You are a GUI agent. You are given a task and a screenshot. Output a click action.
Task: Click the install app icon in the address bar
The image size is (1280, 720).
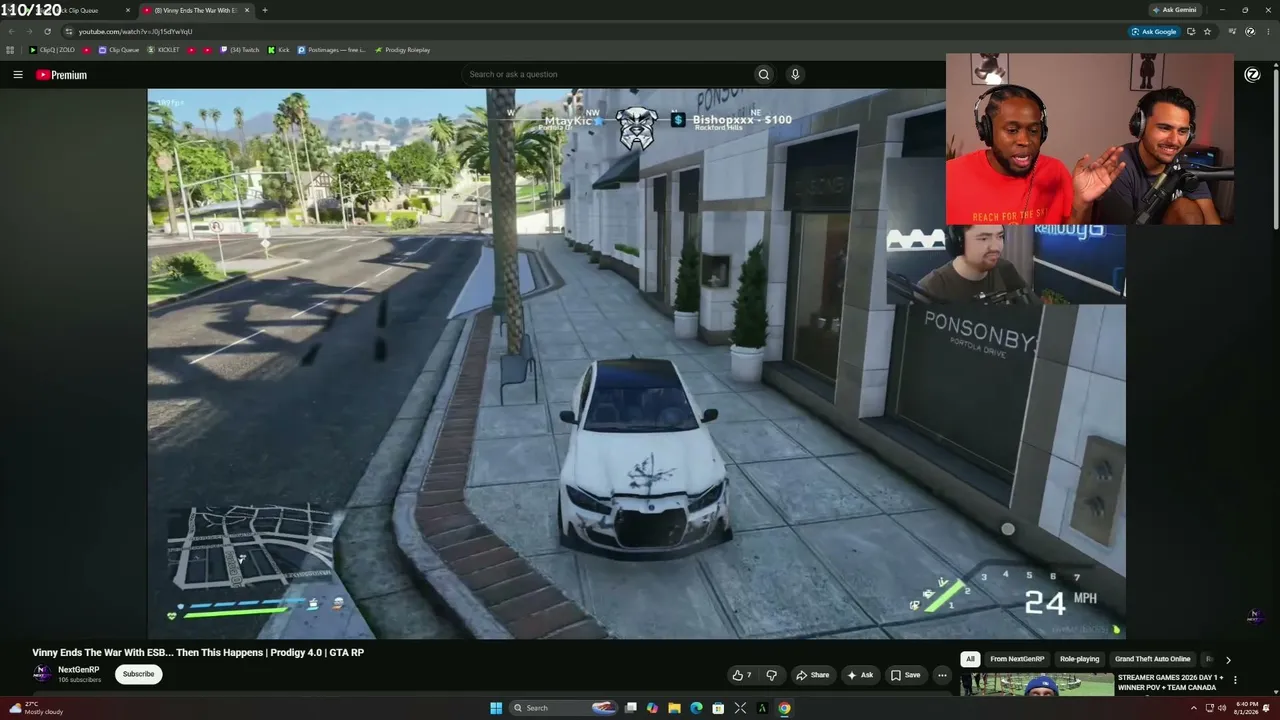point(1190,31)
